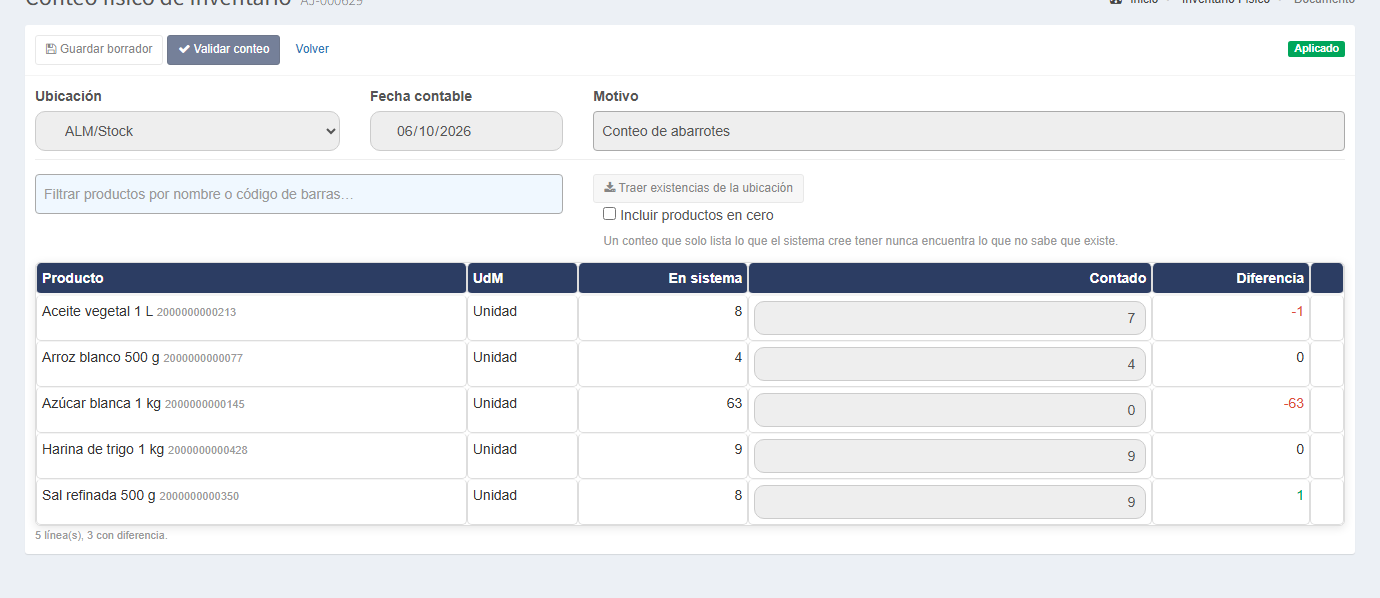1380x598 pixels.
Task: Click the checkmark icon on Validar conteo
Action: coord(184,49)
